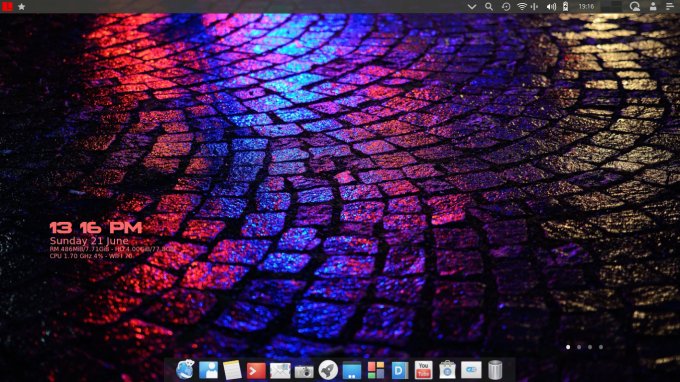Viewport: 680px width, 382px height.
Task: Open the yellow notes dock icon
Action: 232,370
